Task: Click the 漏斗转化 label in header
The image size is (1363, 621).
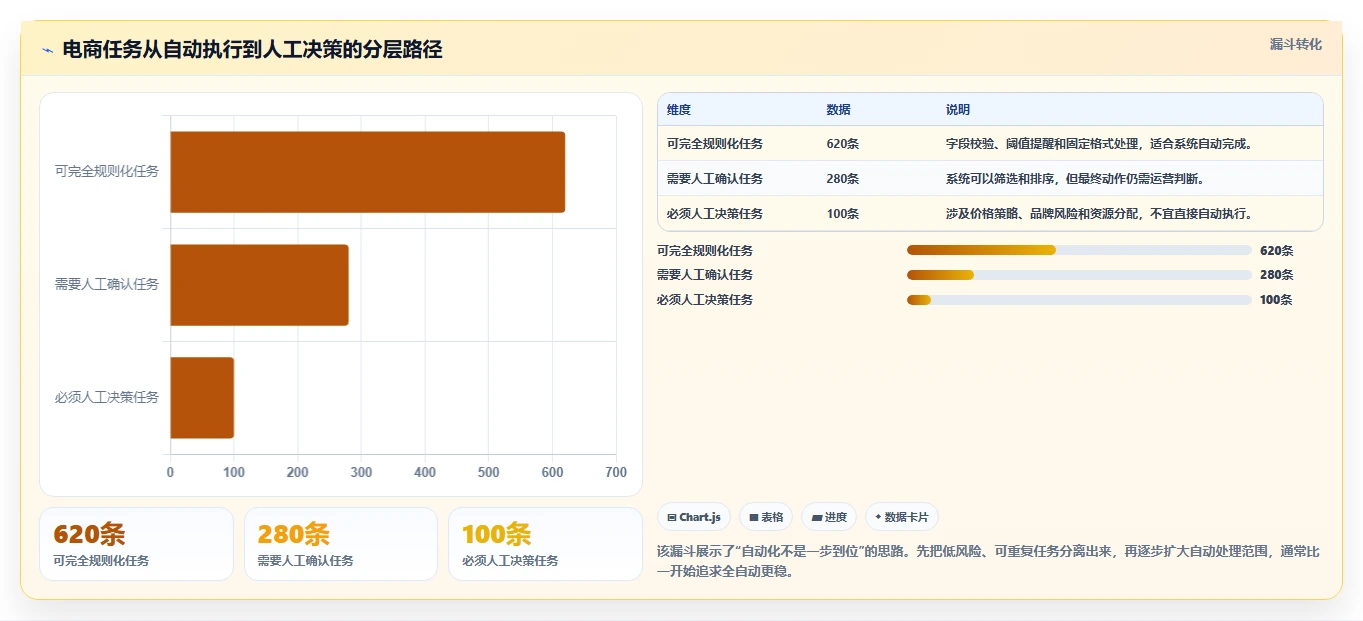Action: (x=1296, y=44)
